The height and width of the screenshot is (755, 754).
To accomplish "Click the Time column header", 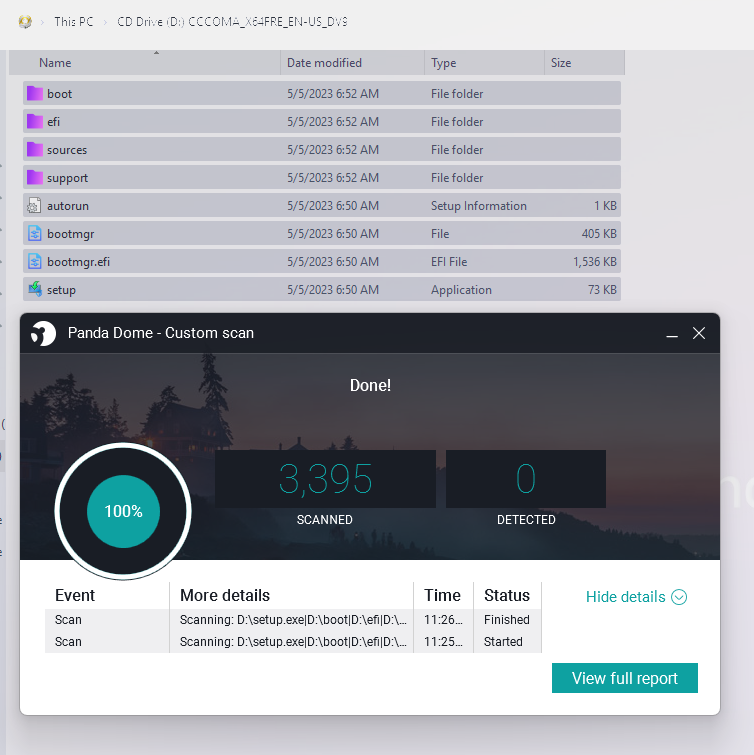I will (x=442, y=596).
